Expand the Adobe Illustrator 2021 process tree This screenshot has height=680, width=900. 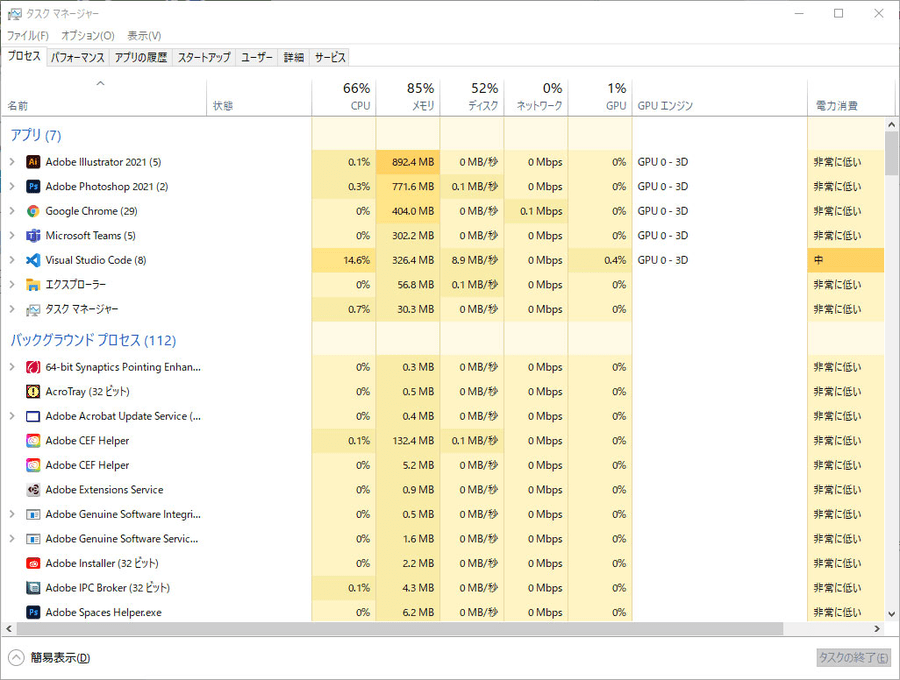tap(12, 162)
